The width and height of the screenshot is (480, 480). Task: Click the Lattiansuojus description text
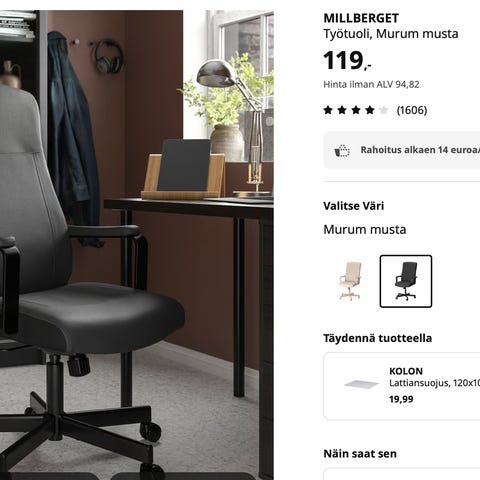pyautogui.click(x=434, y=383)
